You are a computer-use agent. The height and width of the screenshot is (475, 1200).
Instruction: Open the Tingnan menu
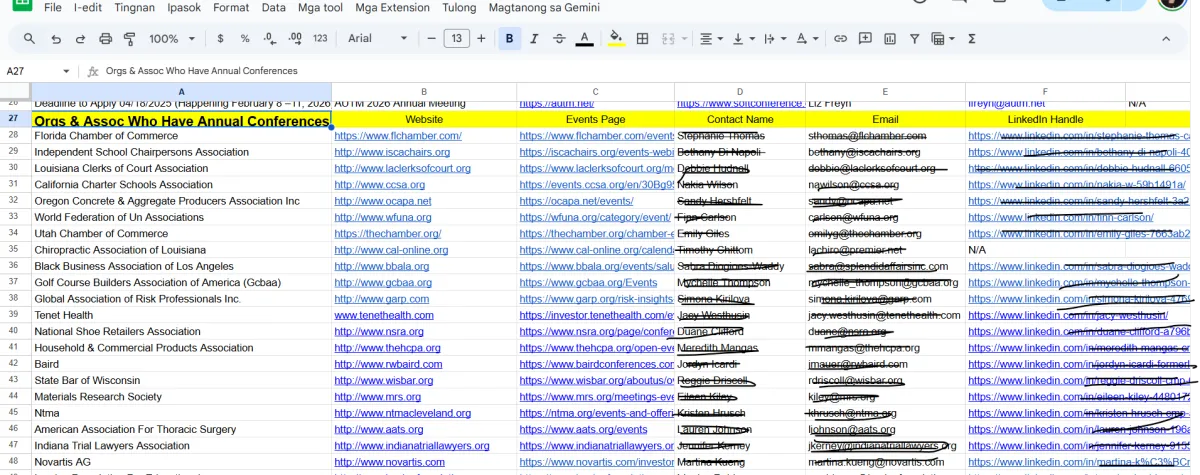[134, 7]
